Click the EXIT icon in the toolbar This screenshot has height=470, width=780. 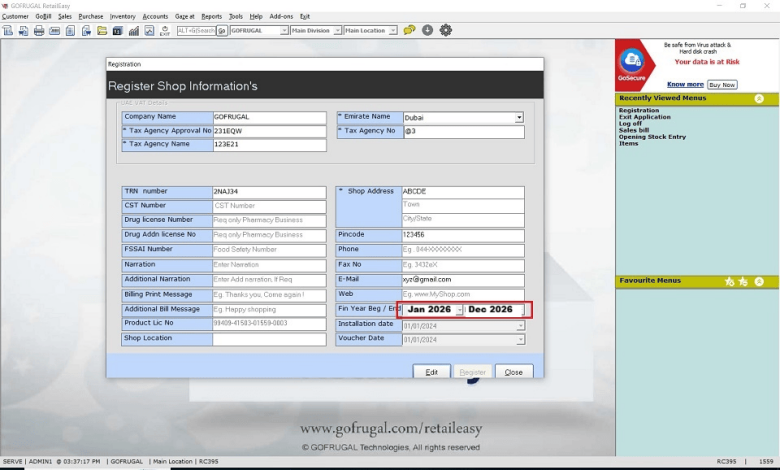pyautogui.click(x=165, y=31)
